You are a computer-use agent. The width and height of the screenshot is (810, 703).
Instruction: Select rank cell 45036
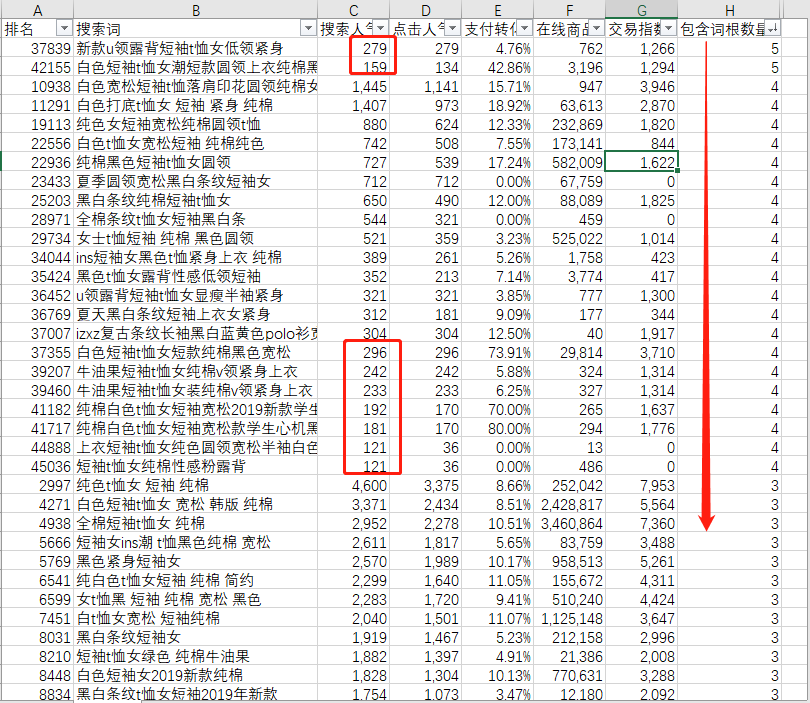37,466
